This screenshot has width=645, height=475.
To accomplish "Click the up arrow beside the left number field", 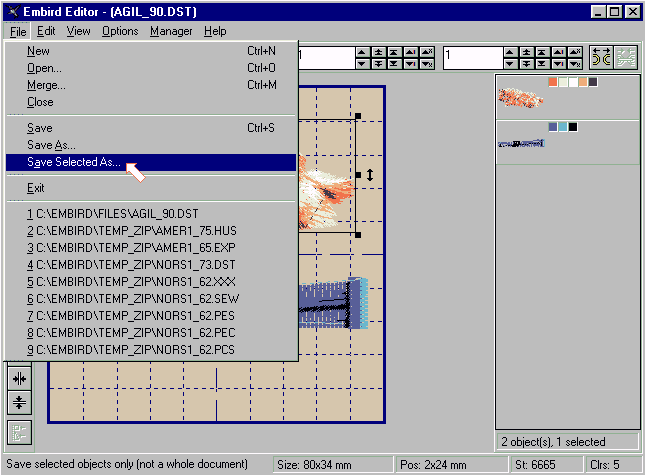I will coord(362,52).
